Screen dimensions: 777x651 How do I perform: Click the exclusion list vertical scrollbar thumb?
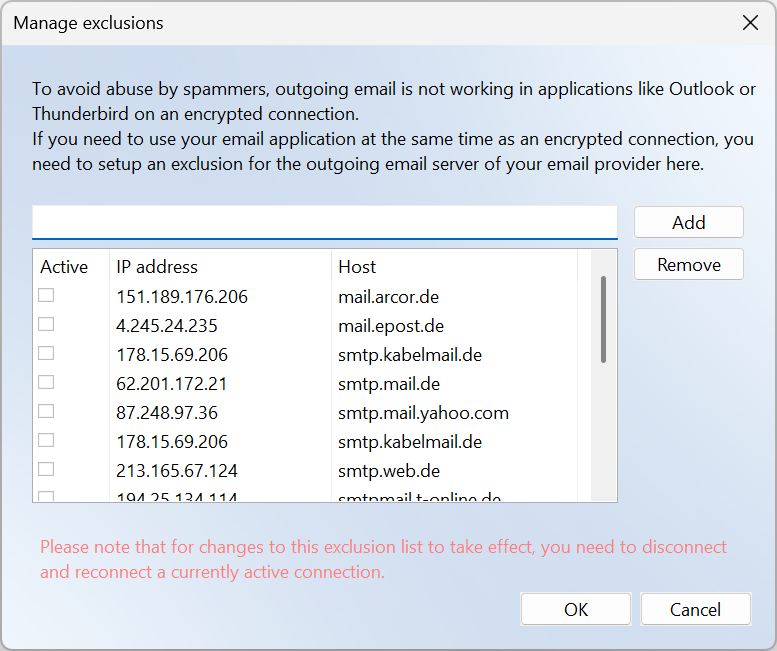(x=603, y=320)
